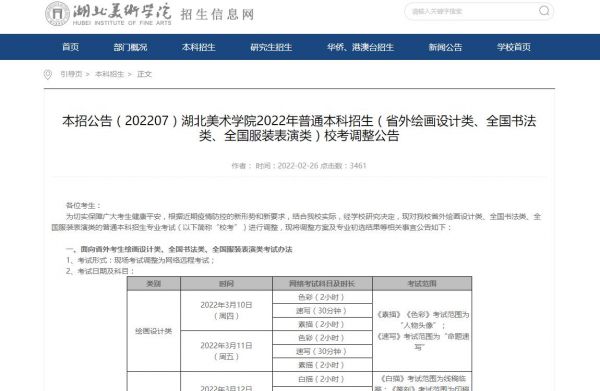Click the Hubei Institute of Fine Arts logo

(108, 14)
